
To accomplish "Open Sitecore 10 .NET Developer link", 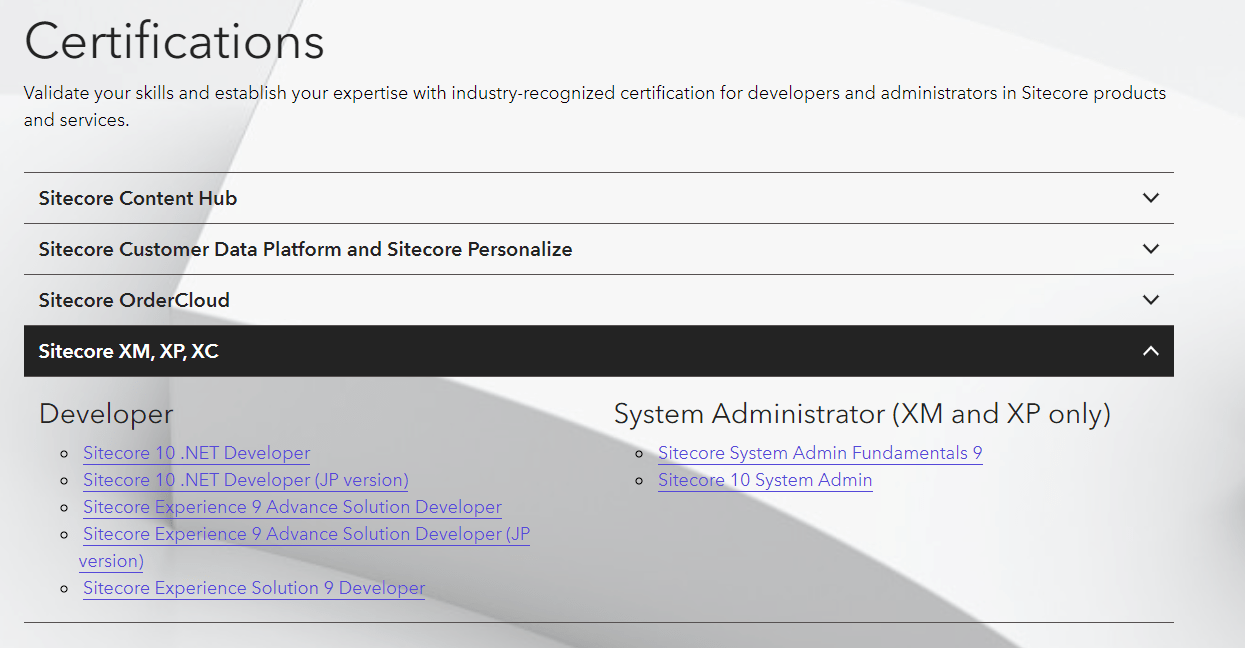I will point(197,453).
